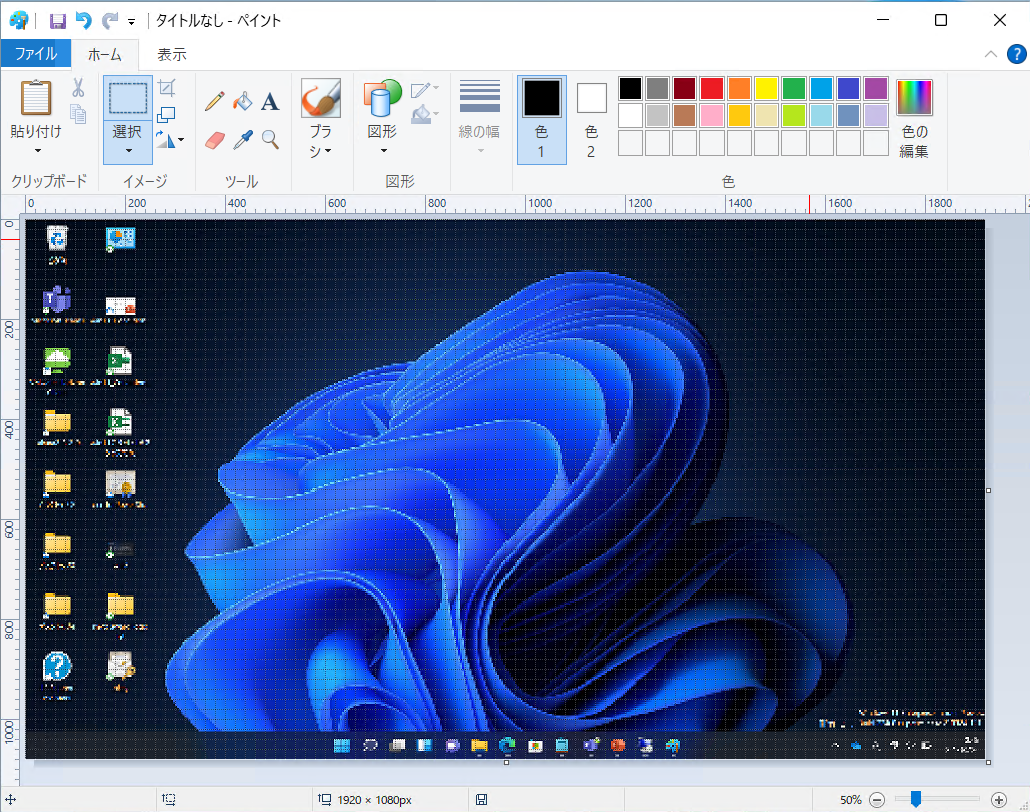1030x812 pixels.
Task: Click the Edge browser icon in pasted taskbar
Action: pyautogui.click(x=506, y=745)
